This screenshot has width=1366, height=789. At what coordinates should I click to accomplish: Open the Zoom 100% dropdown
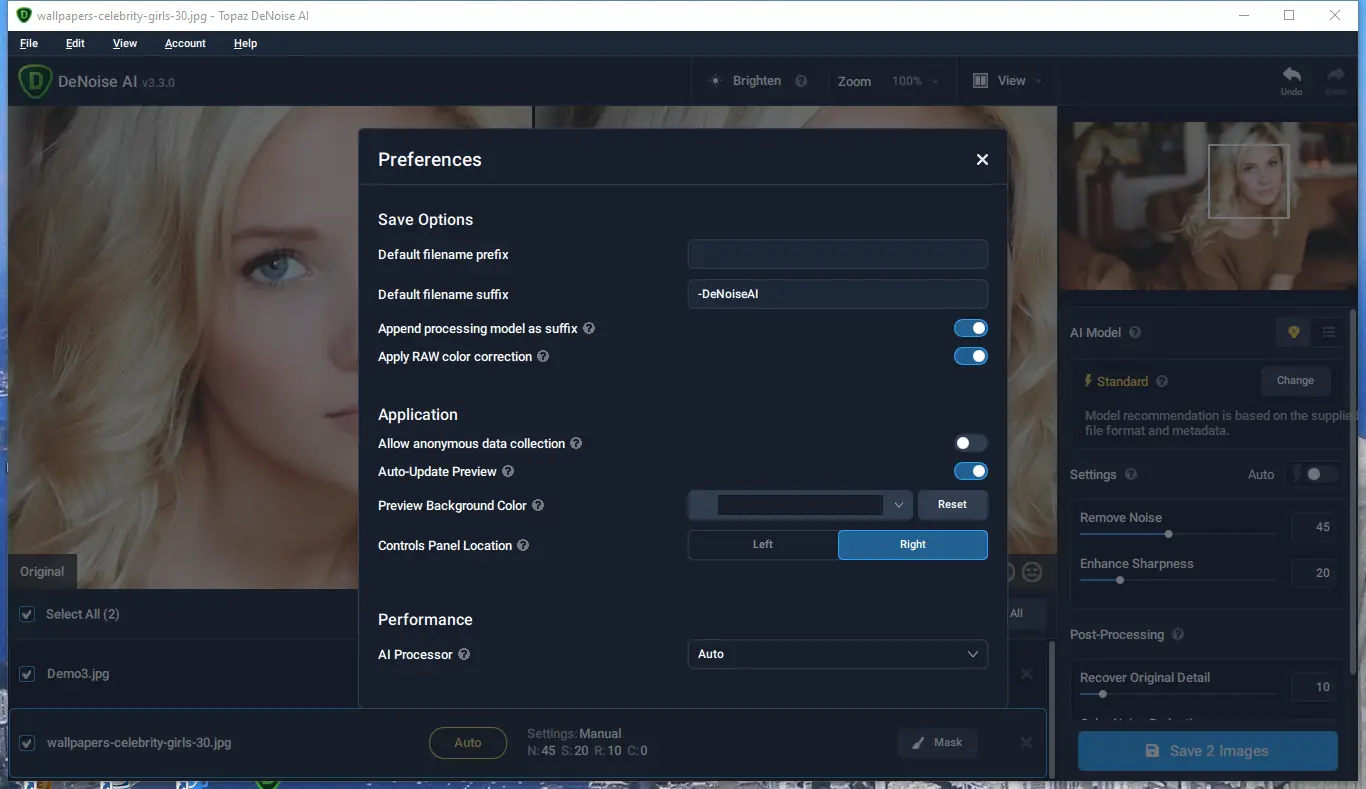(x=915, y=81)
